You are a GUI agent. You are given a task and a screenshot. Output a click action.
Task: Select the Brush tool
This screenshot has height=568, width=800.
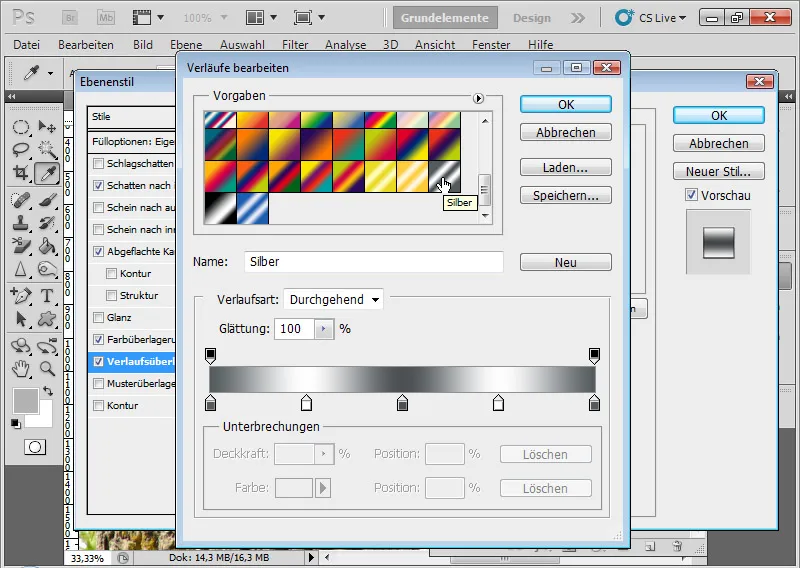[47, 200]
